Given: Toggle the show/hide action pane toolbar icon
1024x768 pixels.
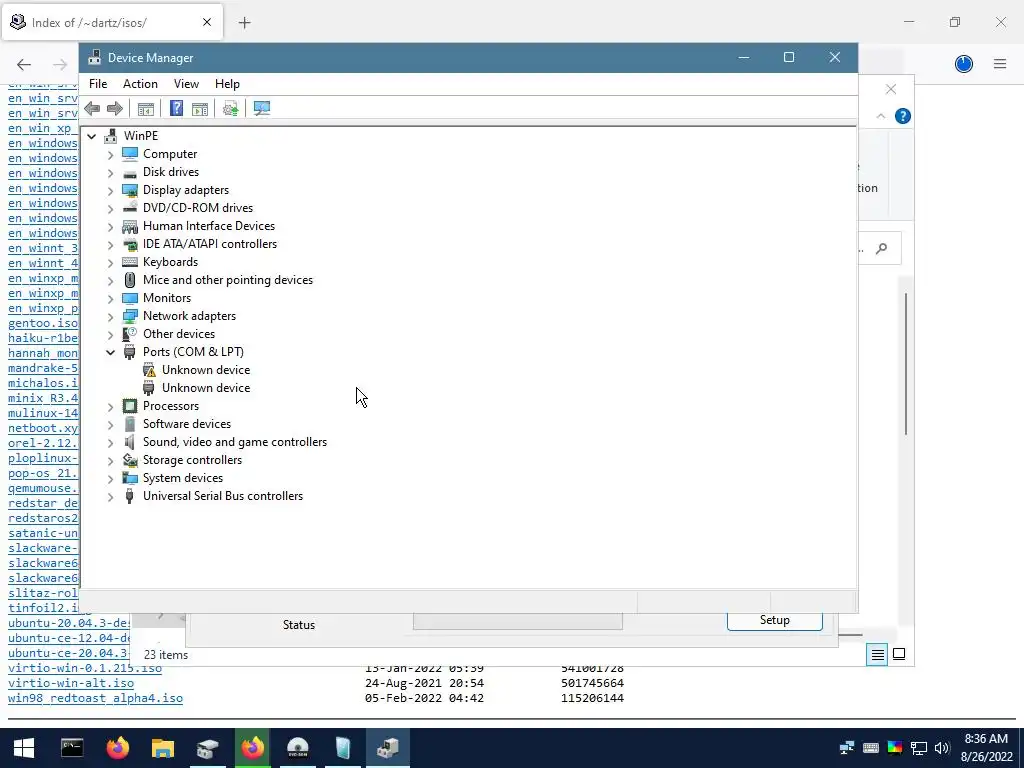Looking at the screenshot, I should tap(200, 108).
